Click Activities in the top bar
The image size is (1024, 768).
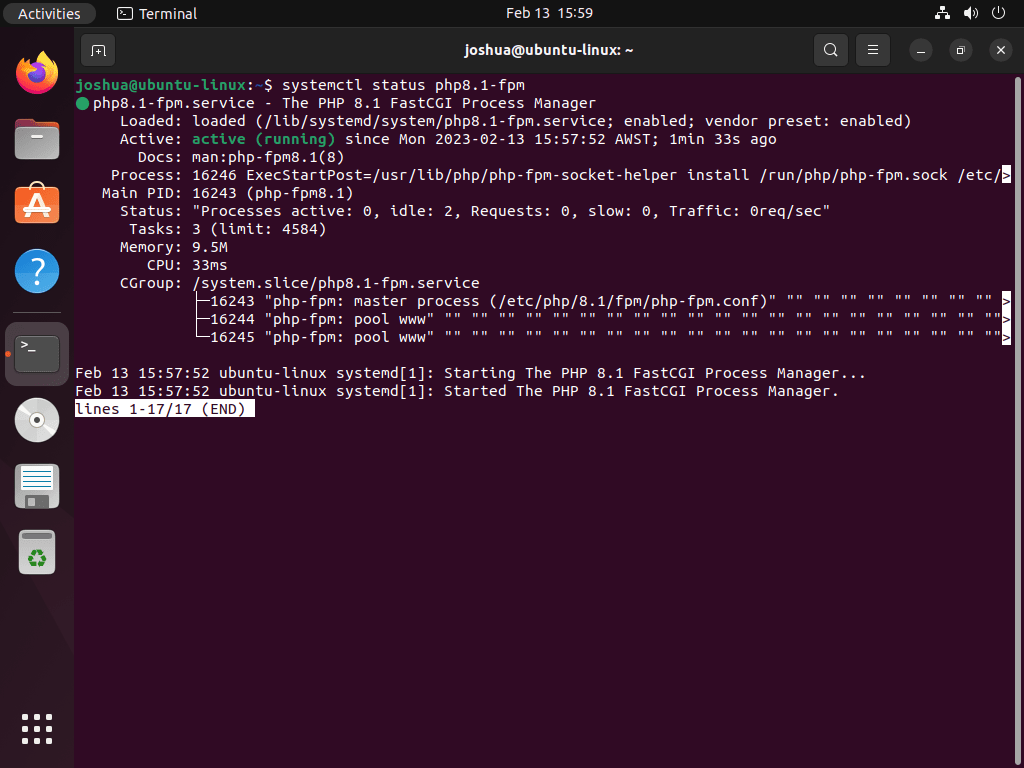pos(49,13)
